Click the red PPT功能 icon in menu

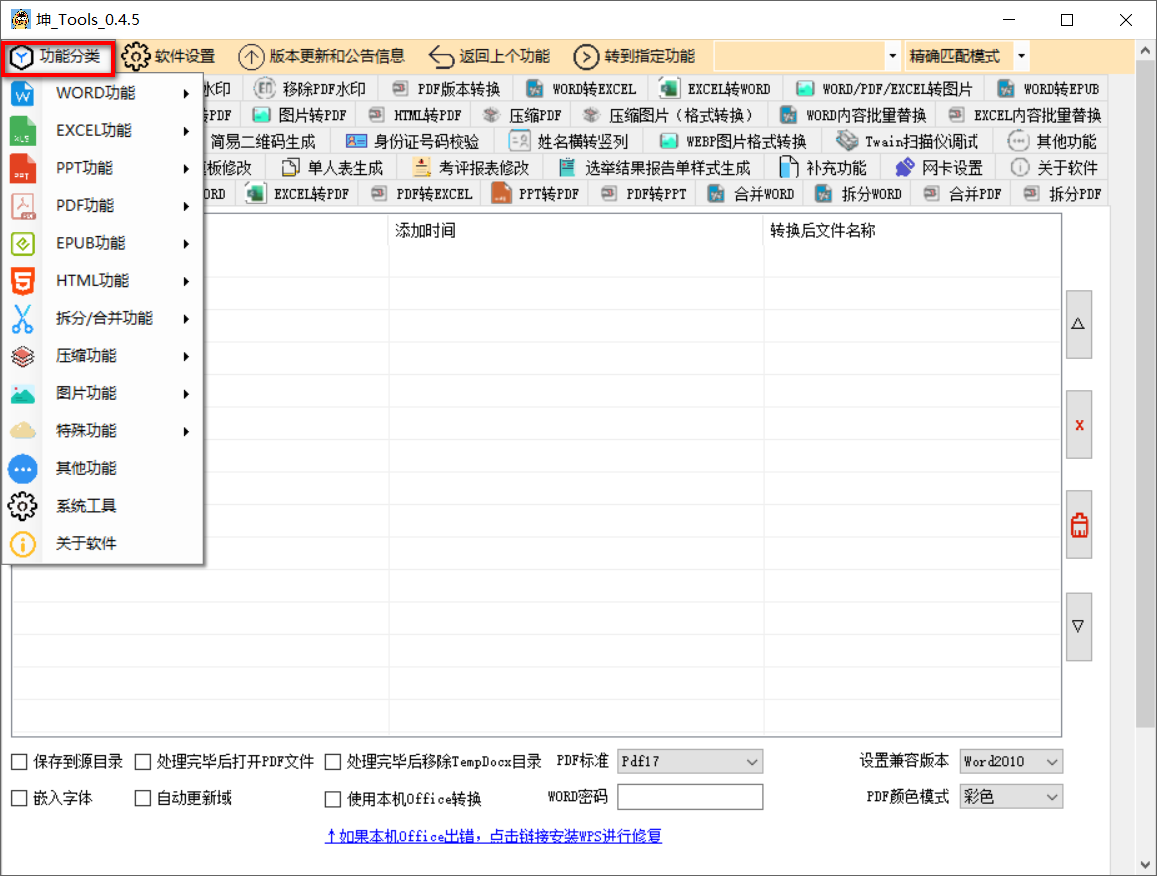point(23,169)
